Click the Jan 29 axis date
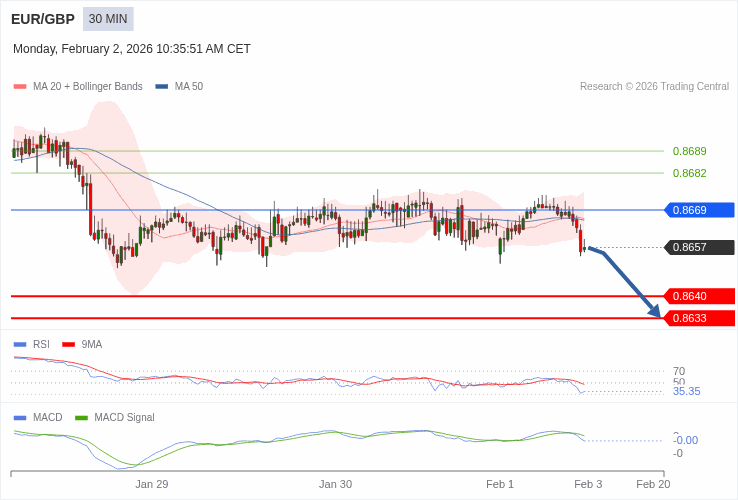Image resolution: width=738 pixels, height=500 pixels. coord(152,484)
